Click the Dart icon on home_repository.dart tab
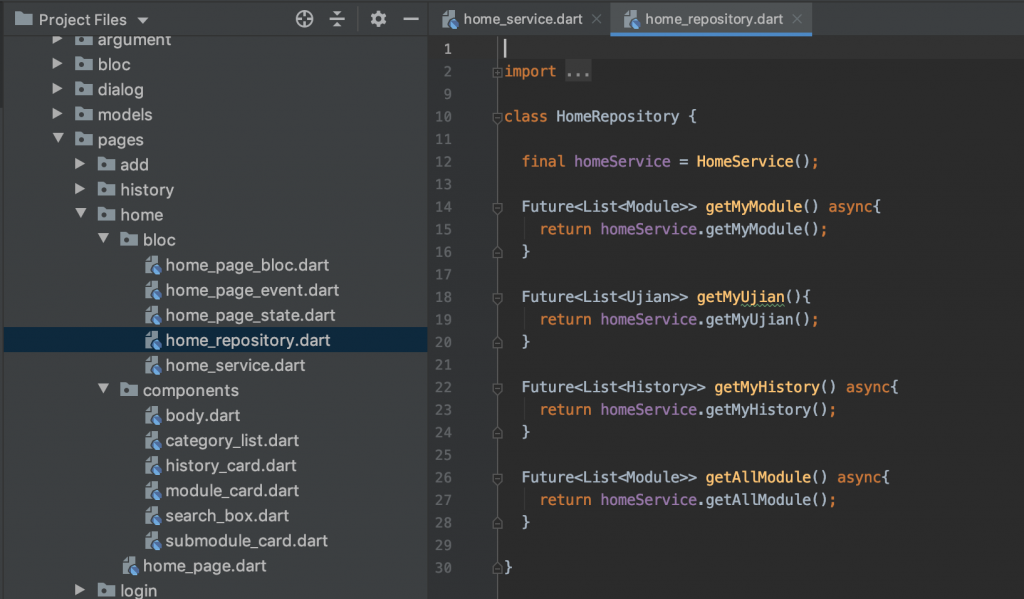1024x599 pixels. [x=631, y=18]
